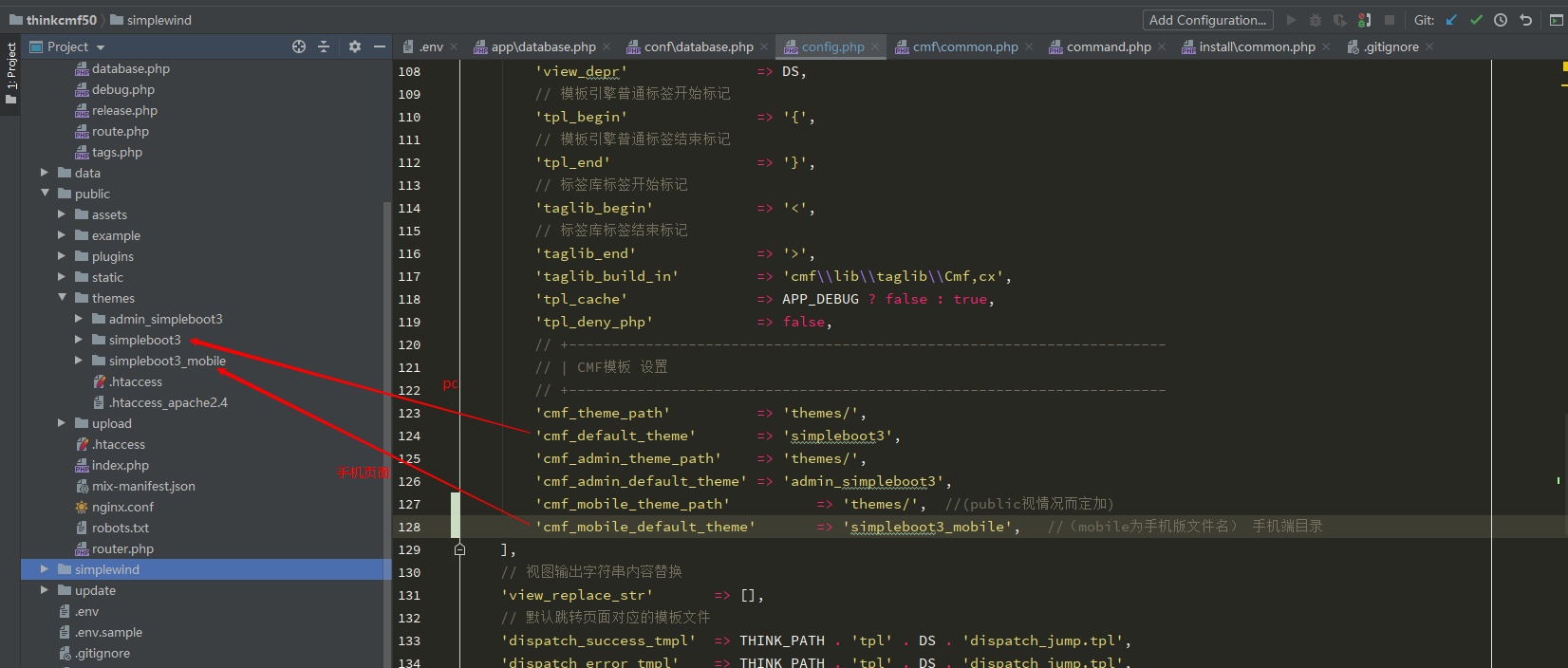Collapse the themes folder

tap(62, 298)
